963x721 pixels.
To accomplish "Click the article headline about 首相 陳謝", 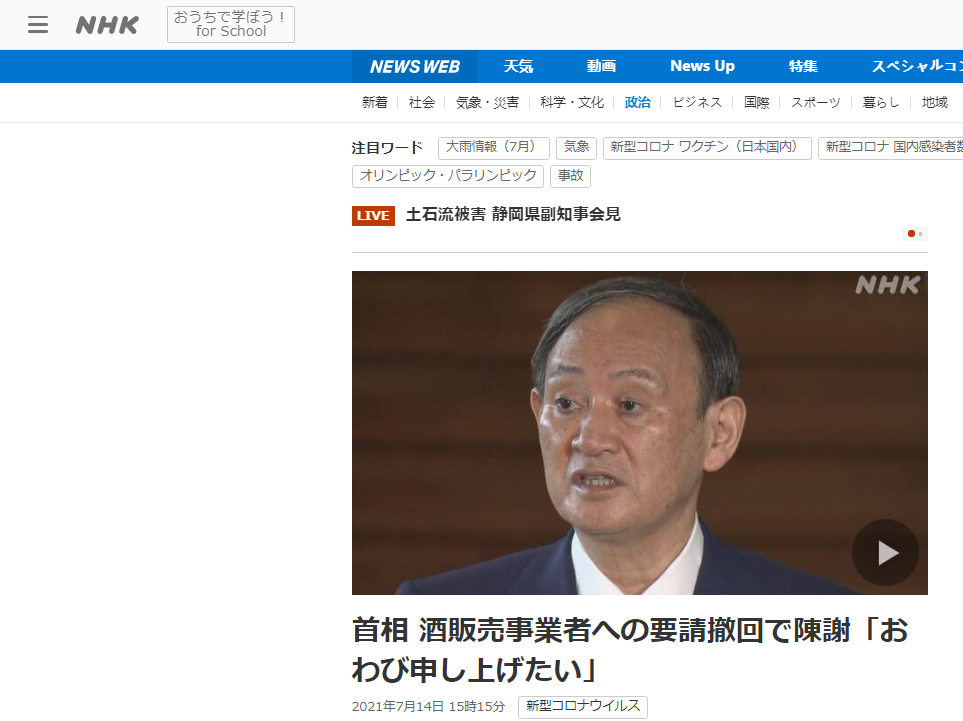I will [x=630, y=650].
